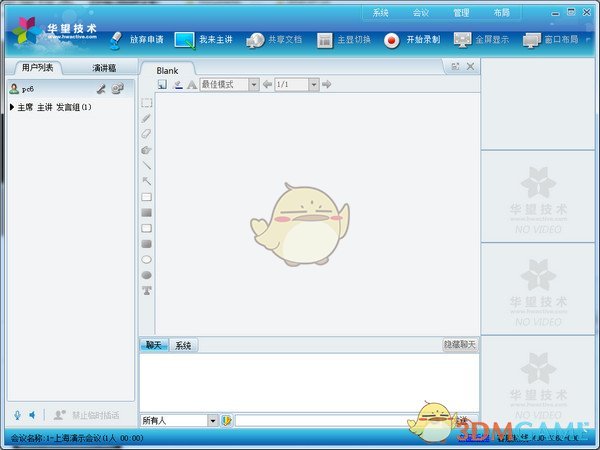600x450 pixels.
Task: Select the eraser tool
Action: [x=147, y=133]
